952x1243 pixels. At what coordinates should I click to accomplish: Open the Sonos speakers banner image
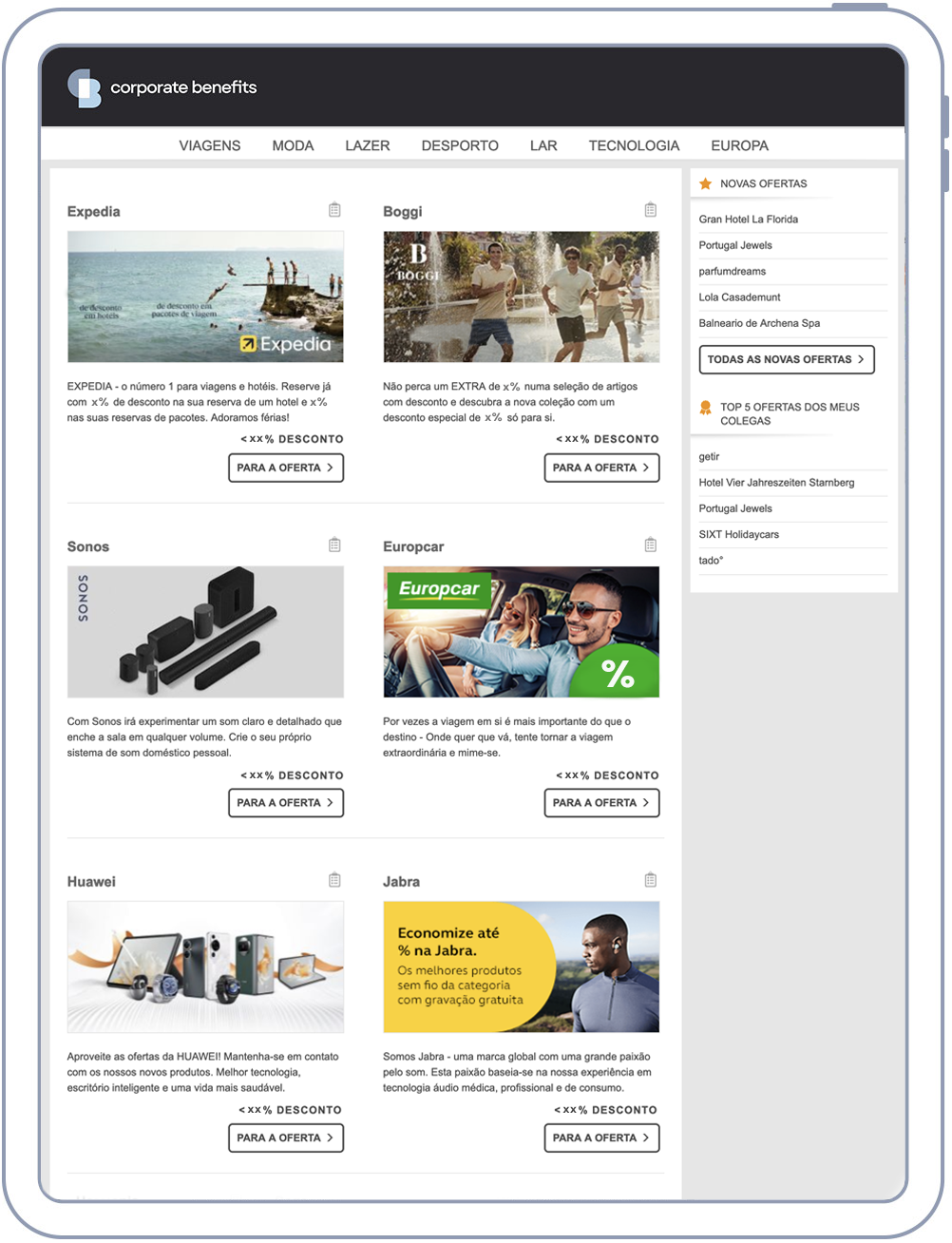[x=205, y=632]
